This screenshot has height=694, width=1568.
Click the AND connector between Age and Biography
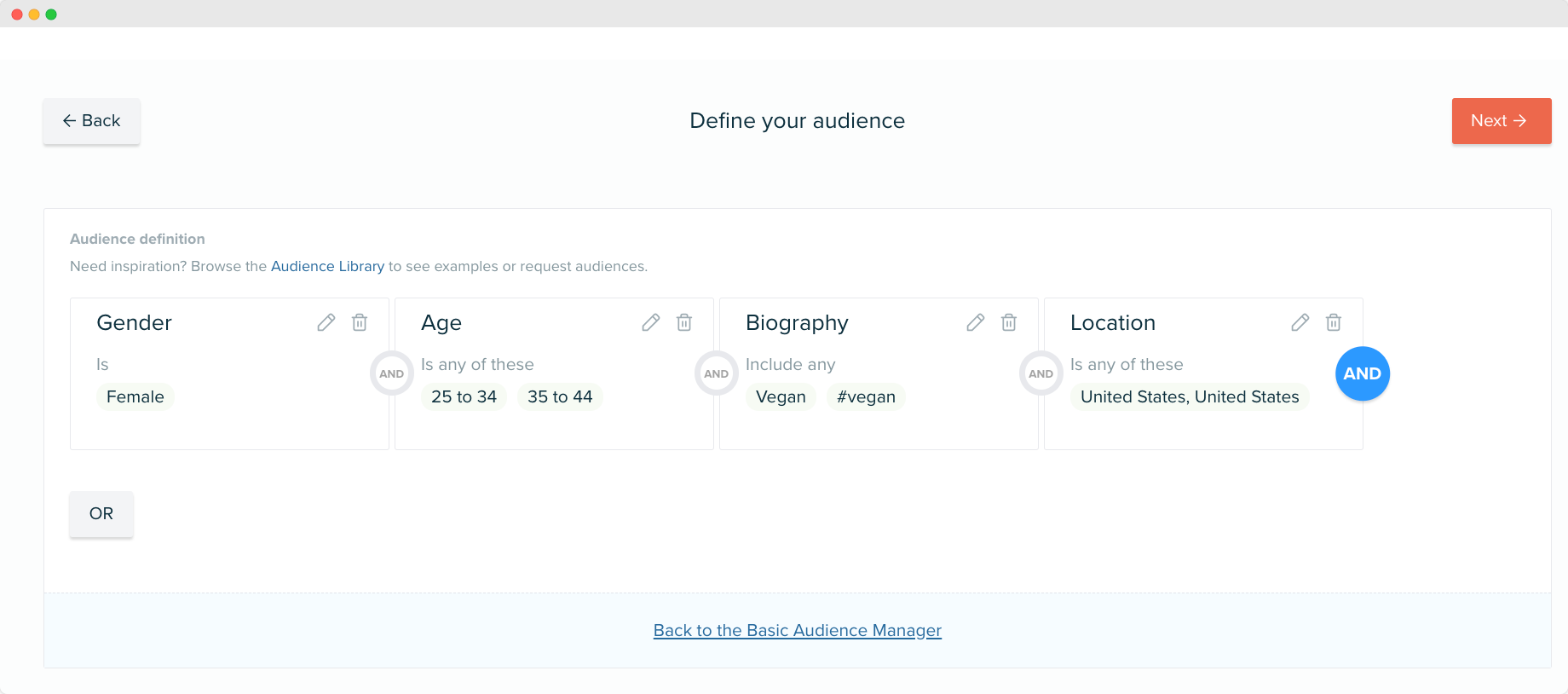coord(717,373)
